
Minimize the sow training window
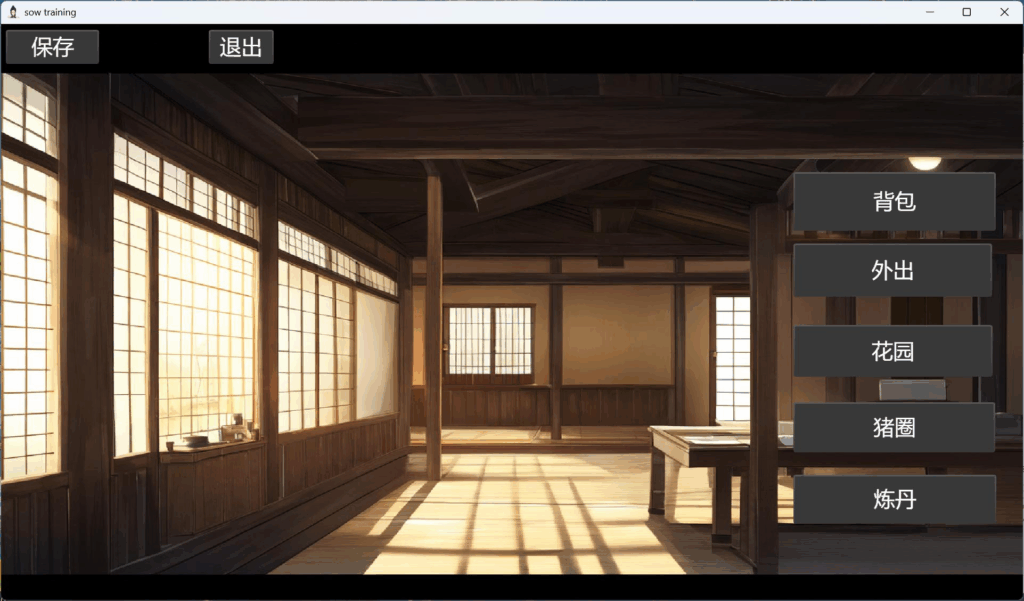930,12
